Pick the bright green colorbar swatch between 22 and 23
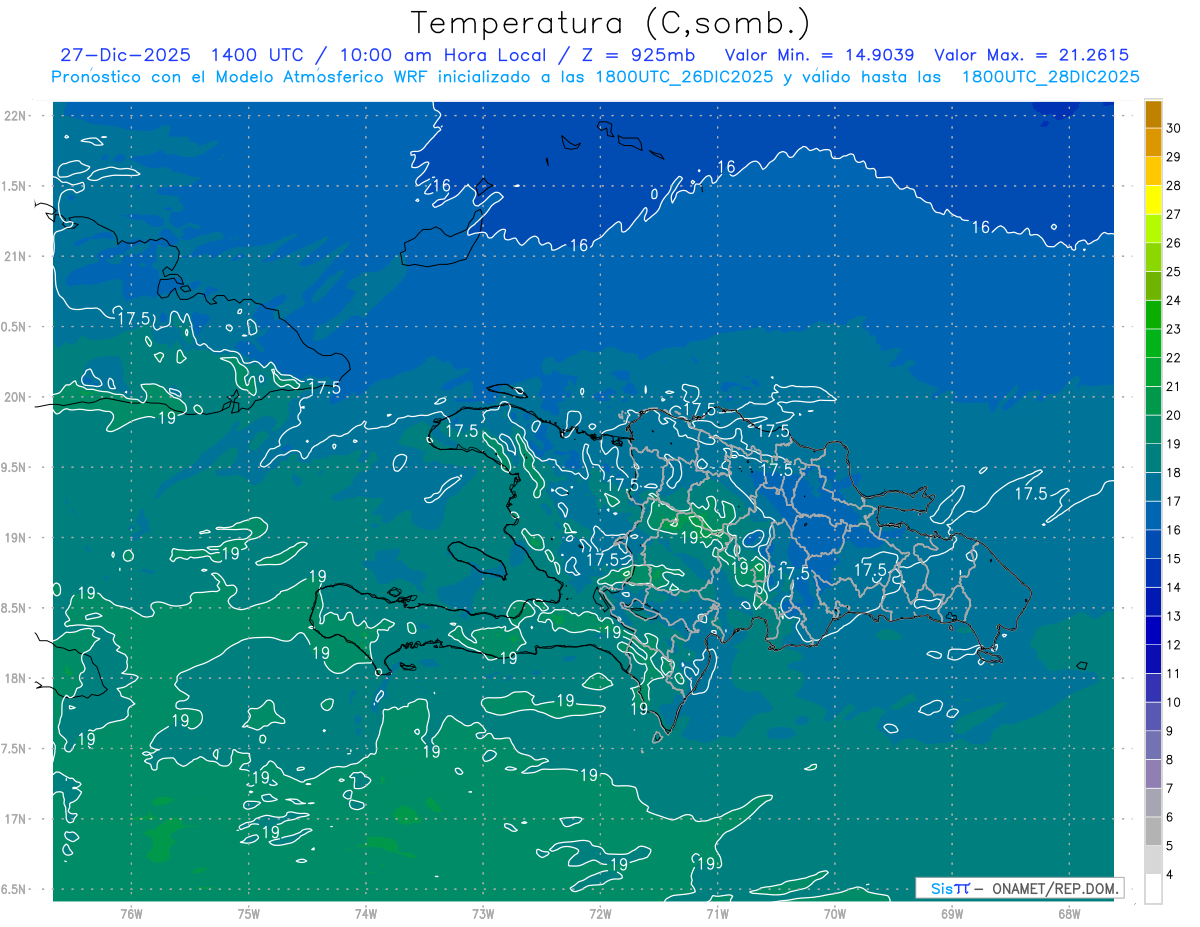Viewport: 1200px width, 927px height. tap(1153, 344)
